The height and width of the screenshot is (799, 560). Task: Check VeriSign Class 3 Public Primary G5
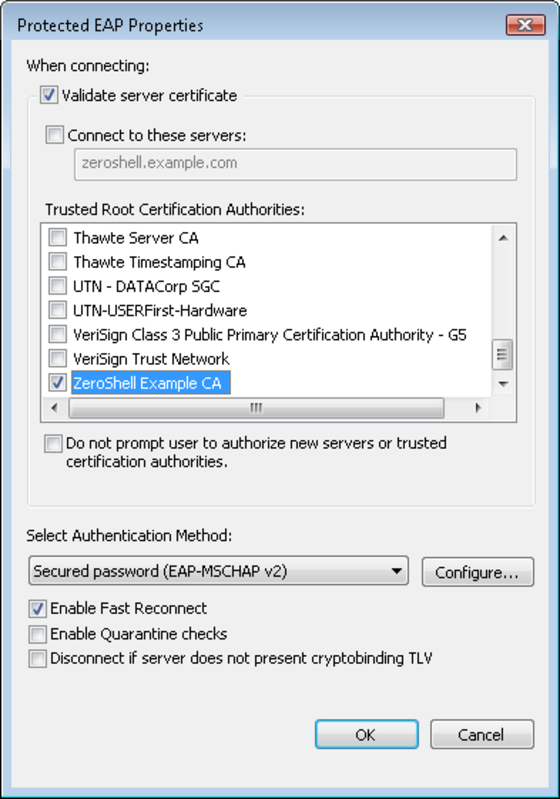point(58,334)
